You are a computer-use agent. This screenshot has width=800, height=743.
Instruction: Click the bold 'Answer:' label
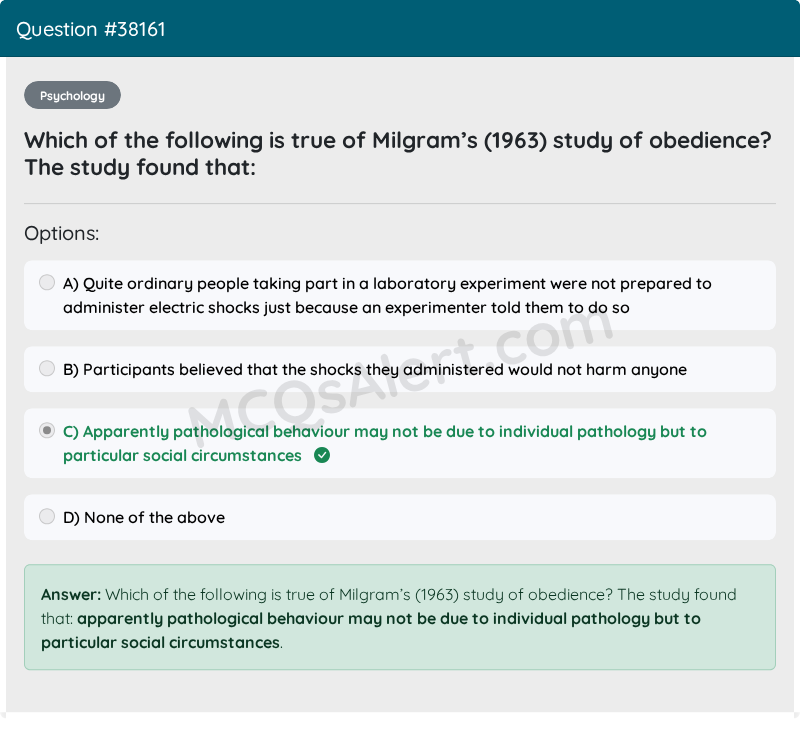point(71,595)
